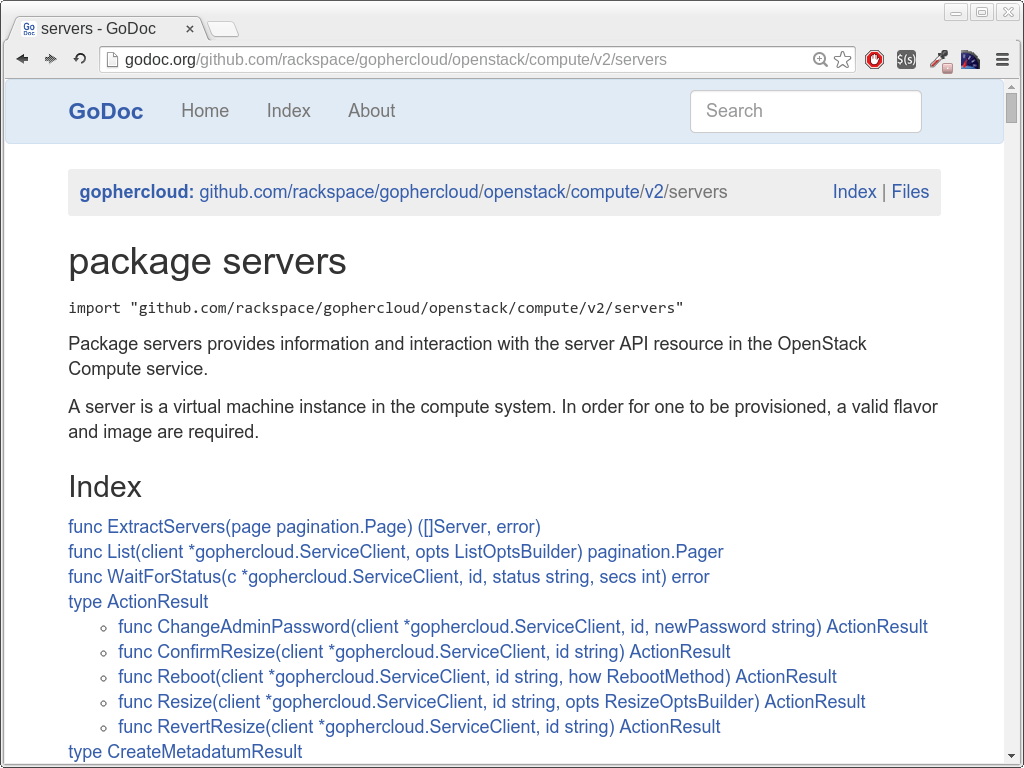The image size is (1024, 768).
Task: Open type CreateMetadatumResult entry
Action: tap(185, 752)
